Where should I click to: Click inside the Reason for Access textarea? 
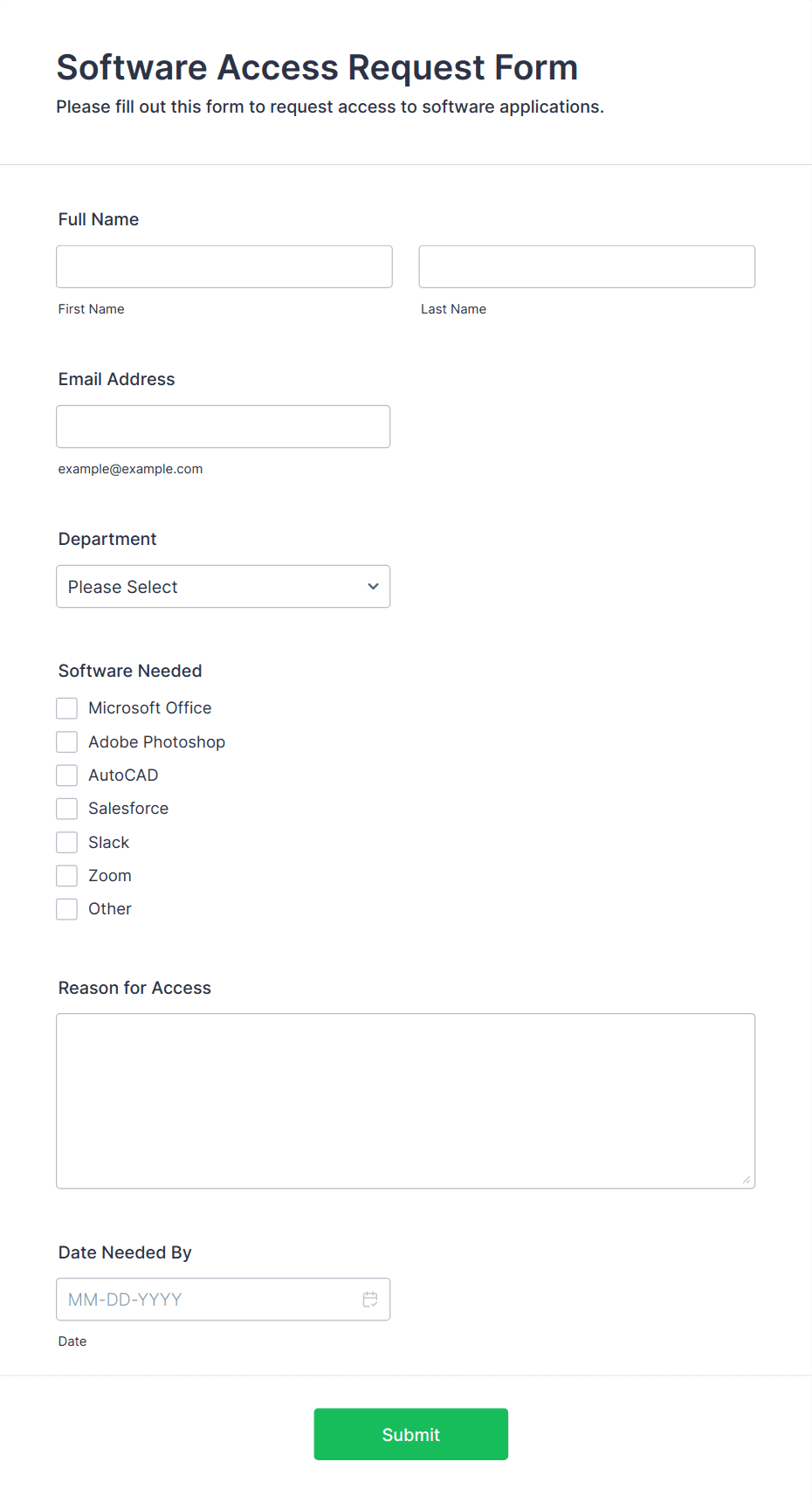tap(406, 1101)
